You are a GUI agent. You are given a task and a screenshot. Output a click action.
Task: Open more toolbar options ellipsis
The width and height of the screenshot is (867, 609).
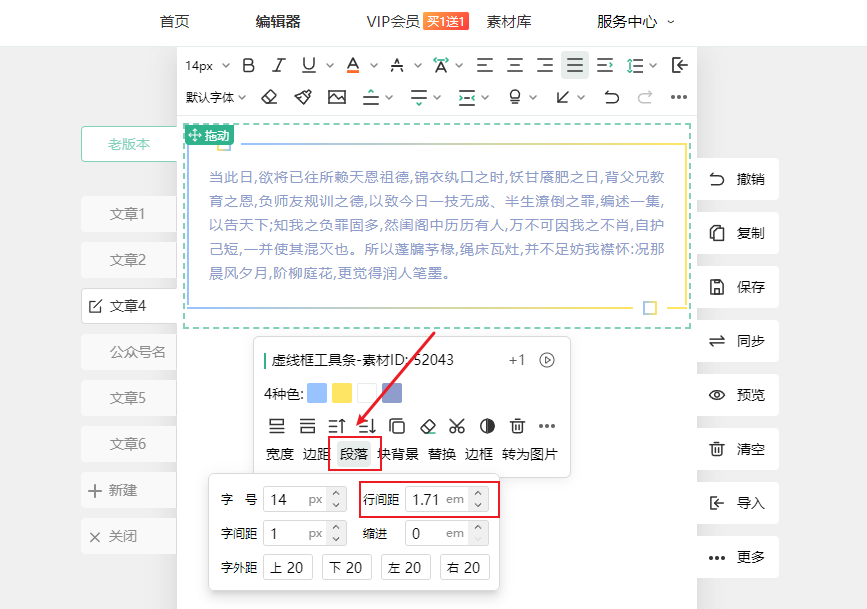pyautogui.click(x=678, y=97)
